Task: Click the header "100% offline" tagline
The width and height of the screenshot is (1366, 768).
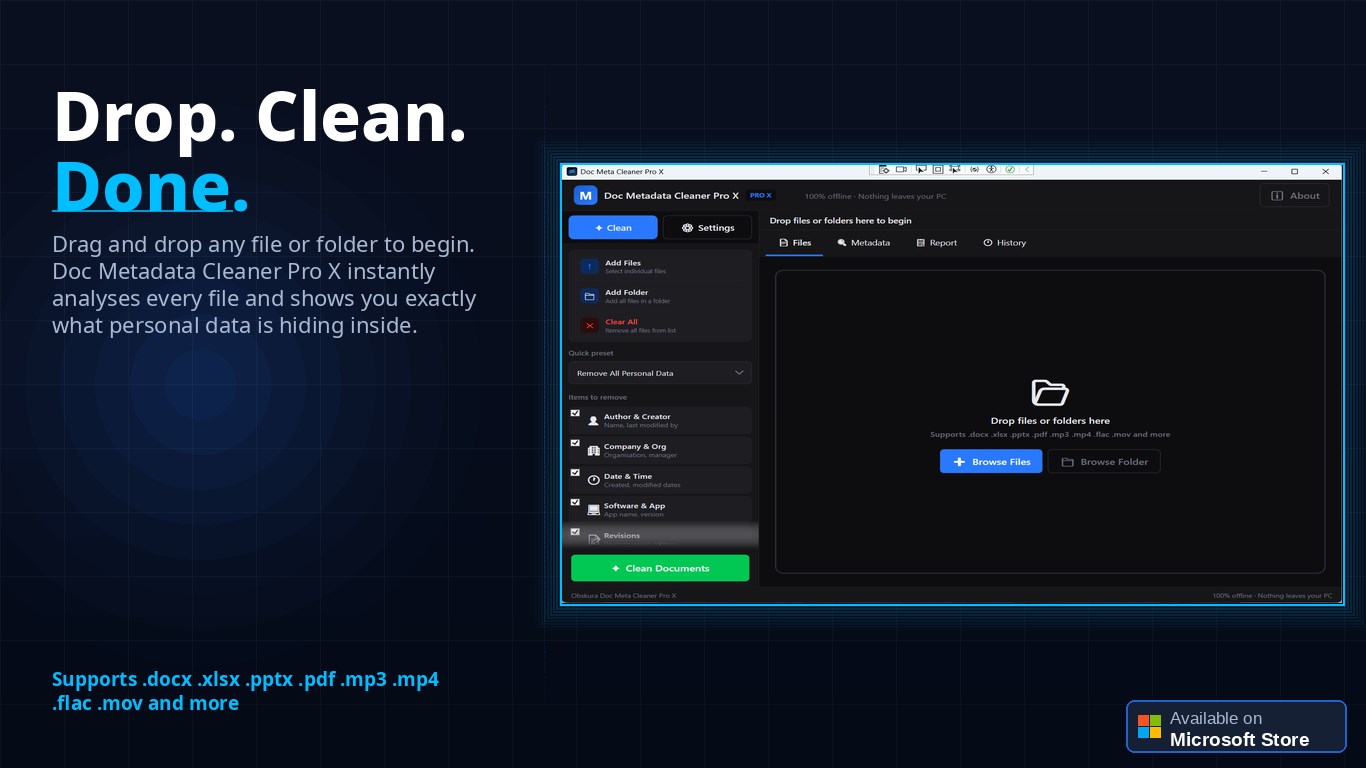Action: coord(875,197)
